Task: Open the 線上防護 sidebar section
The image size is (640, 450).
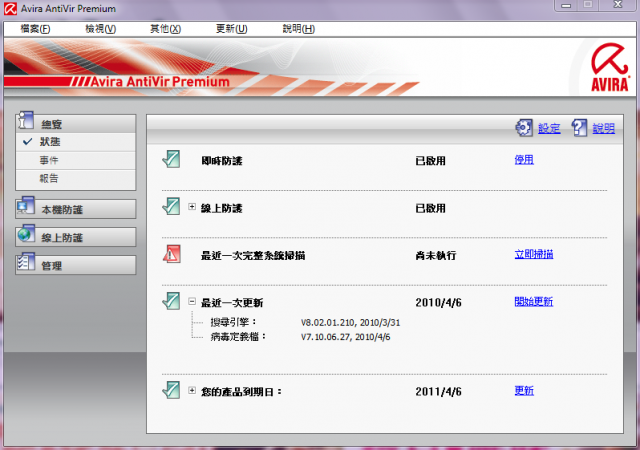Action: point(76,237)
